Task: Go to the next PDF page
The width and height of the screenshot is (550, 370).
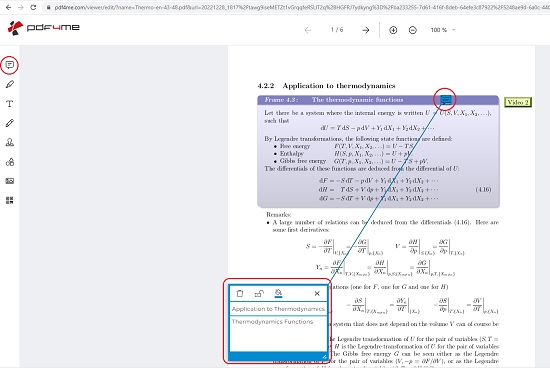Action: [x=365, y=30]
